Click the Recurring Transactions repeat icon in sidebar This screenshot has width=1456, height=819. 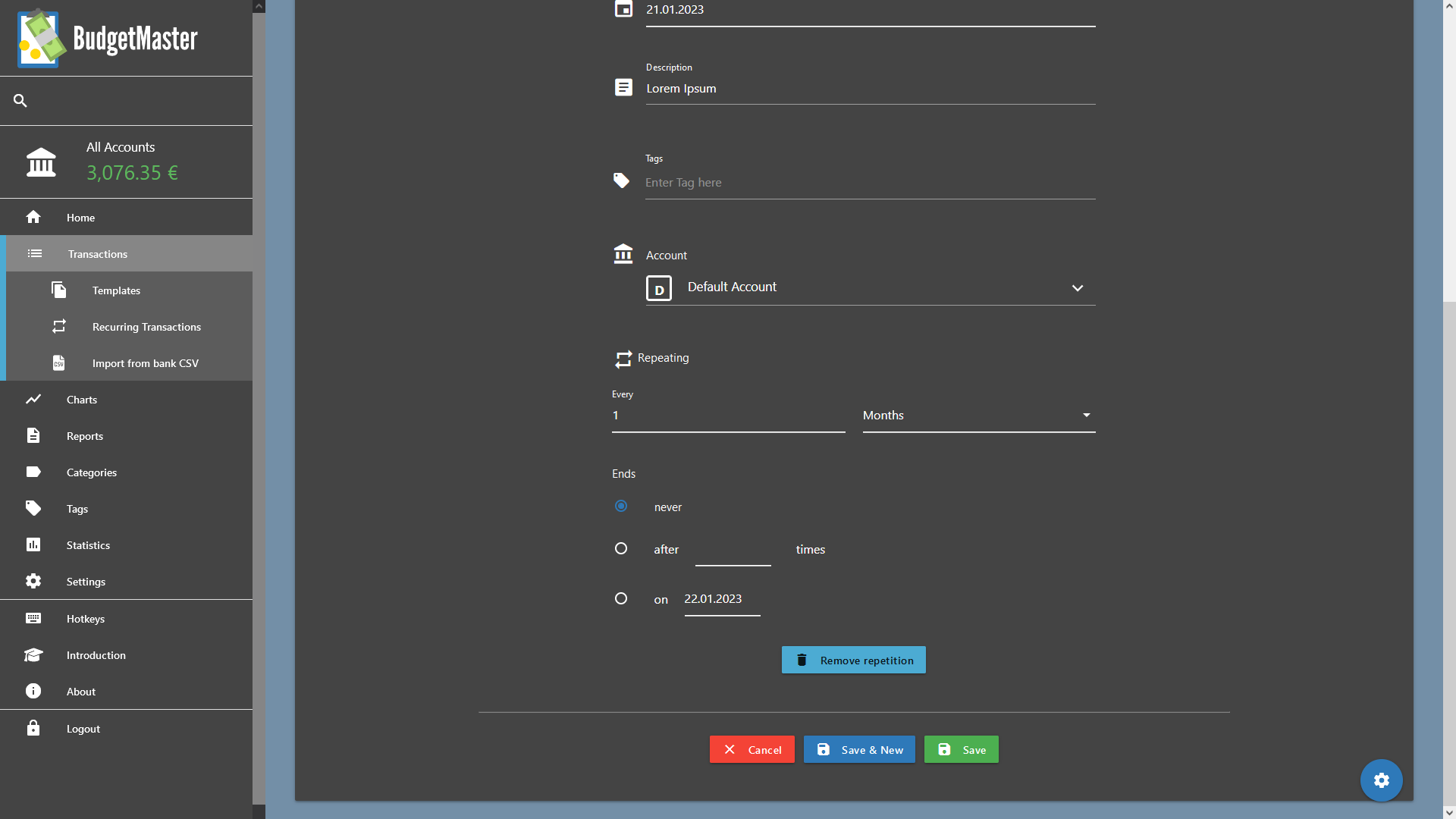[59, 326]
